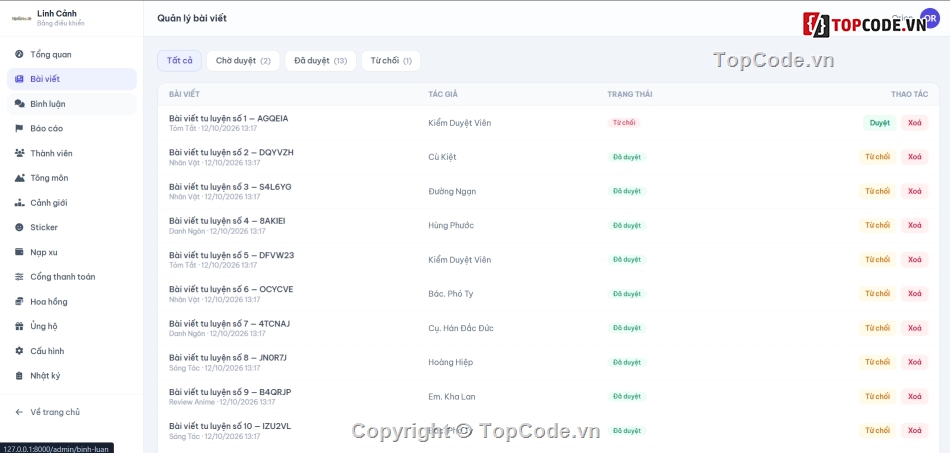Image resolution: width=950 pixels, height=453 pixels.
Task: Click the Tổng quan dashboard icon
Action: point(19,55)
